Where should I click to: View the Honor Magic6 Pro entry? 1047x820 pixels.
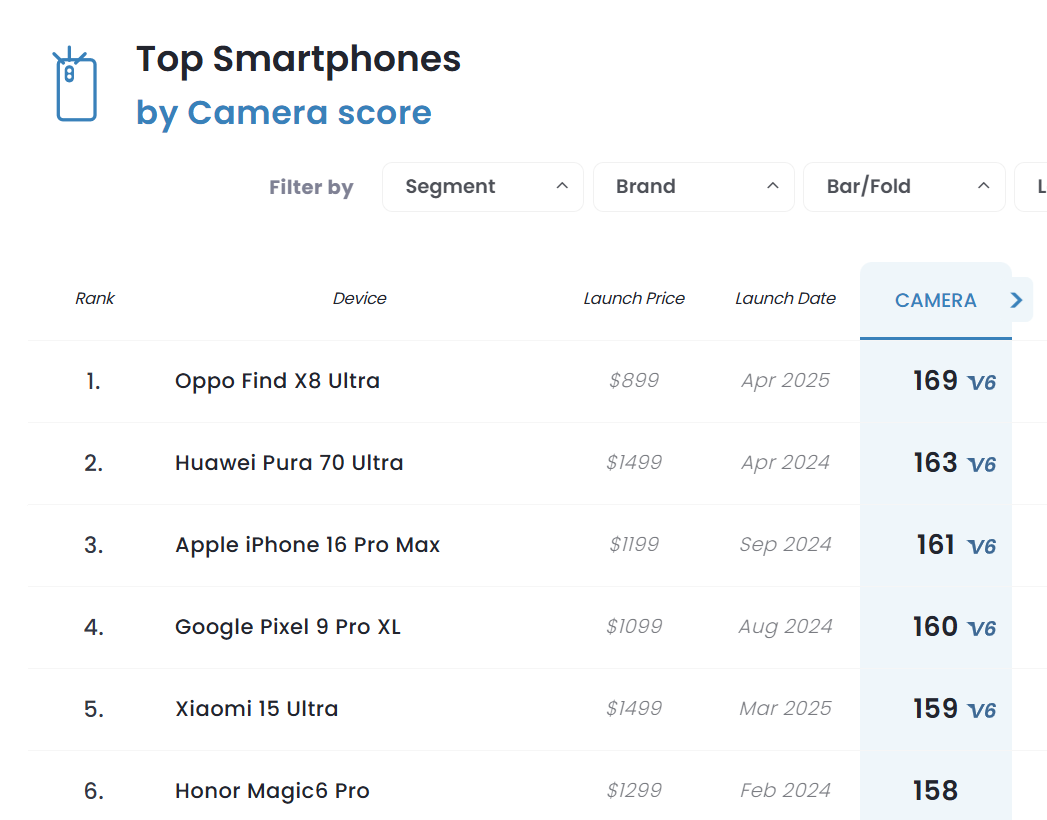(272, 791)
